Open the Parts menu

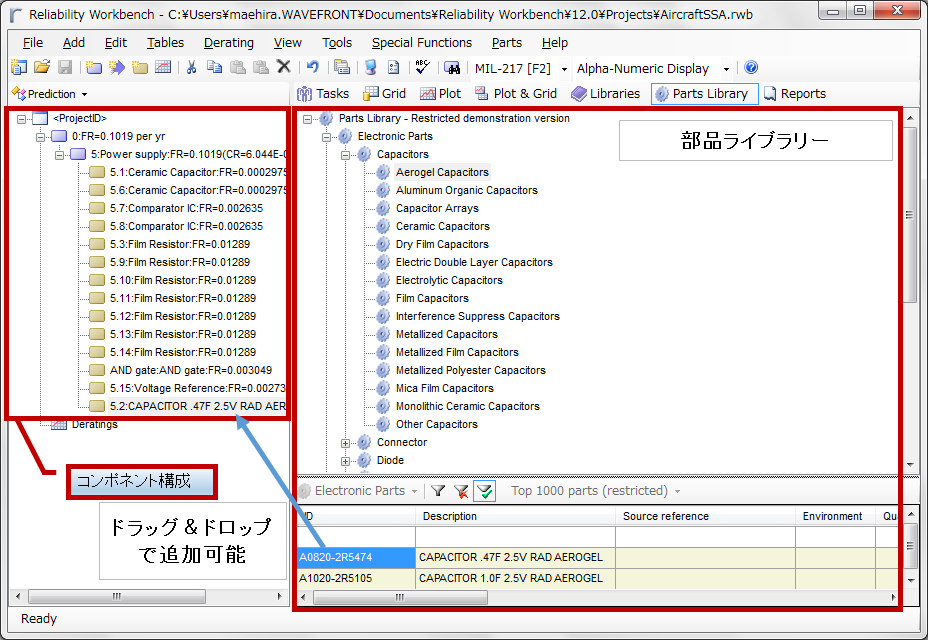[x=507, y=43]
